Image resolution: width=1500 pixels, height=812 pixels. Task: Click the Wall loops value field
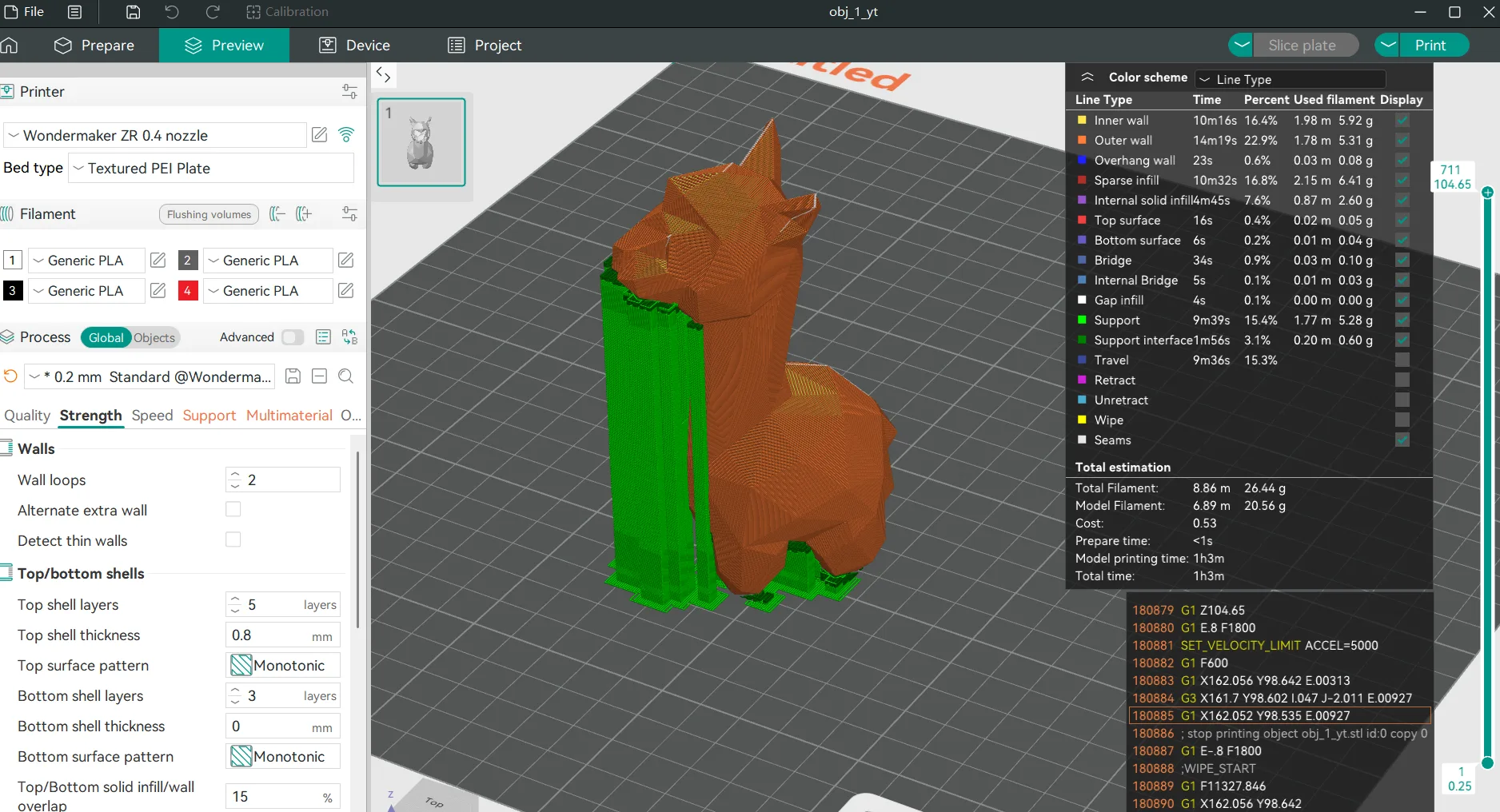pos(283,480)
